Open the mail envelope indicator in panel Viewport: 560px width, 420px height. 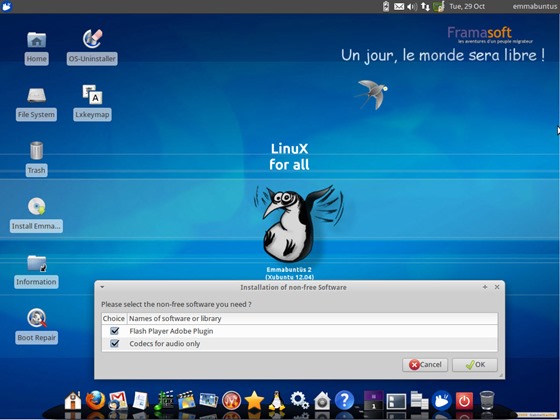[x=399, y=6]
